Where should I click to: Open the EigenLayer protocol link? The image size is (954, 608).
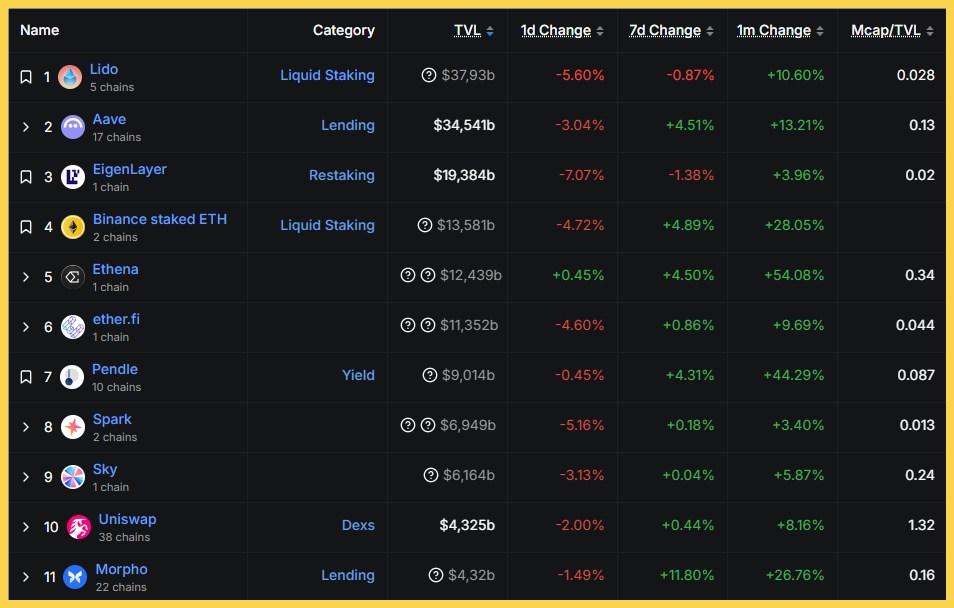pyautogui.click(x=130, y=169)
